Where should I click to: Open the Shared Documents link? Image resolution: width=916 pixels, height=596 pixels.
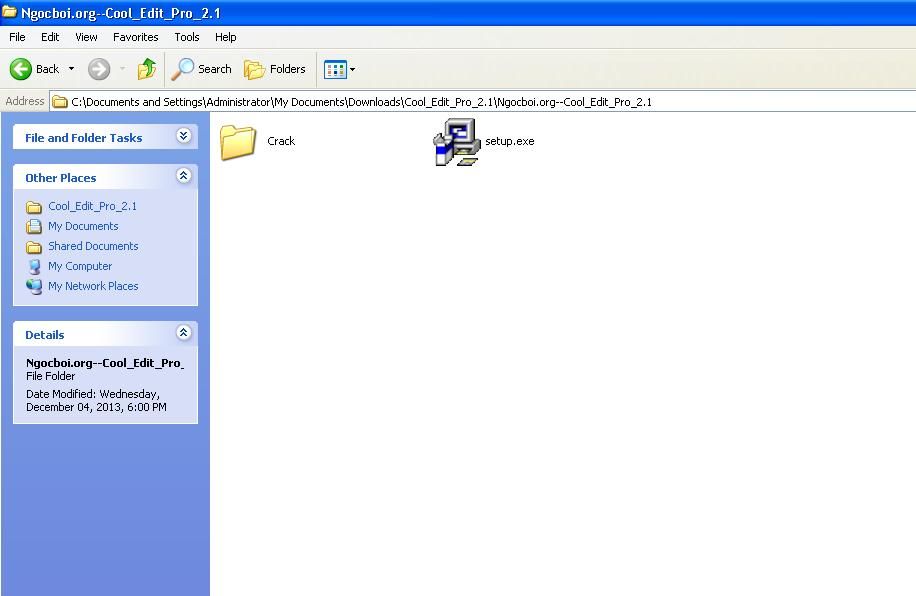(x=93, y=246)
